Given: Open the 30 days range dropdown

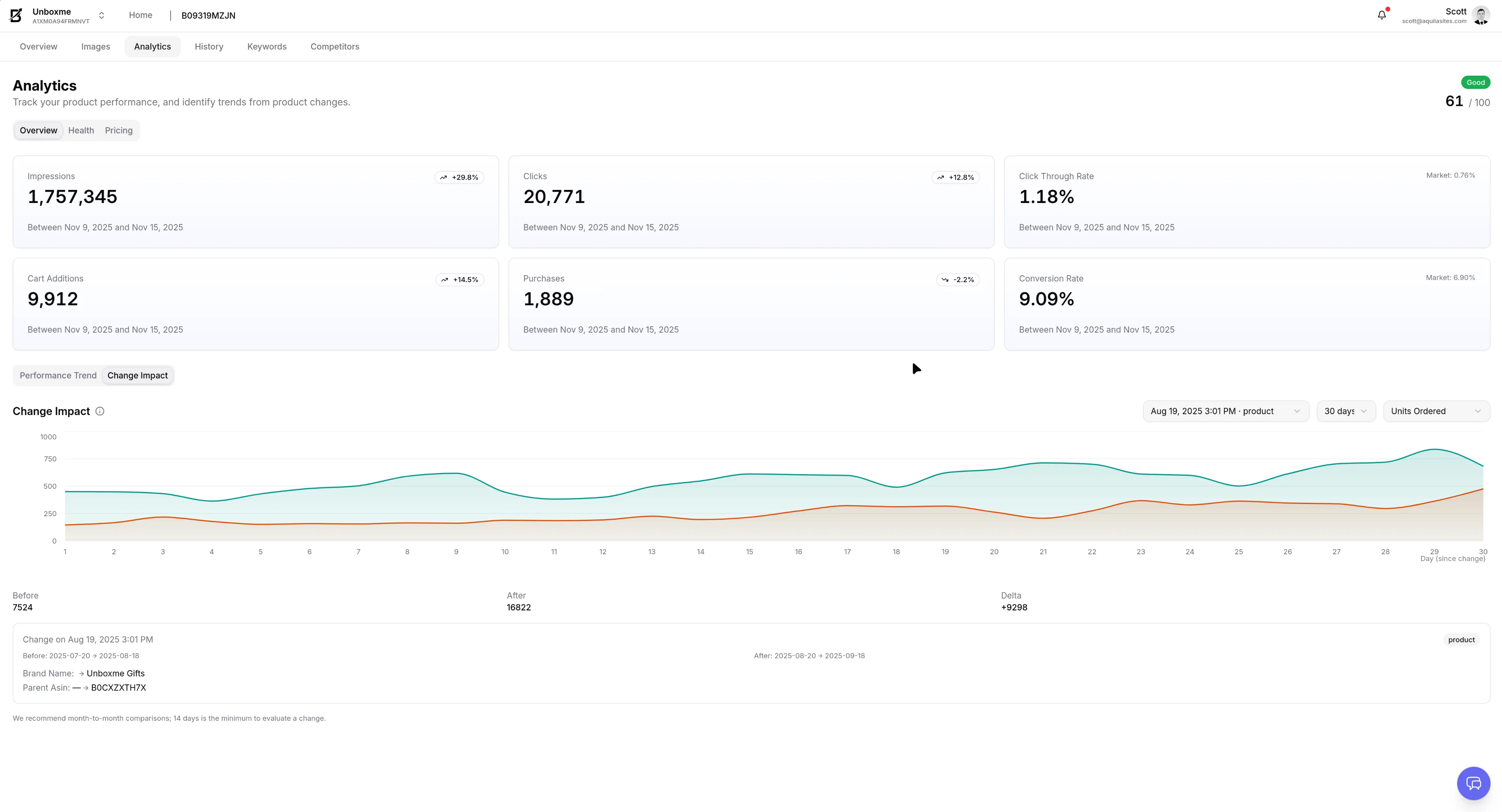Looking at the screenshot, I should tap(1346, 411).
